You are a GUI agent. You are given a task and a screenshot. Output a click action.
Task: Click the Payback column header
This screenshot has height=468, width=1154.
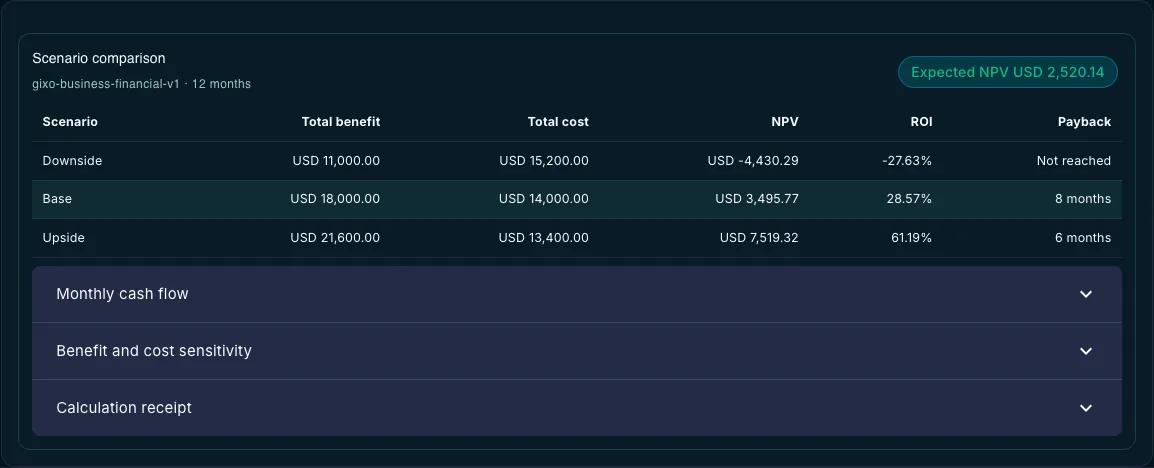click(1084, 122)
